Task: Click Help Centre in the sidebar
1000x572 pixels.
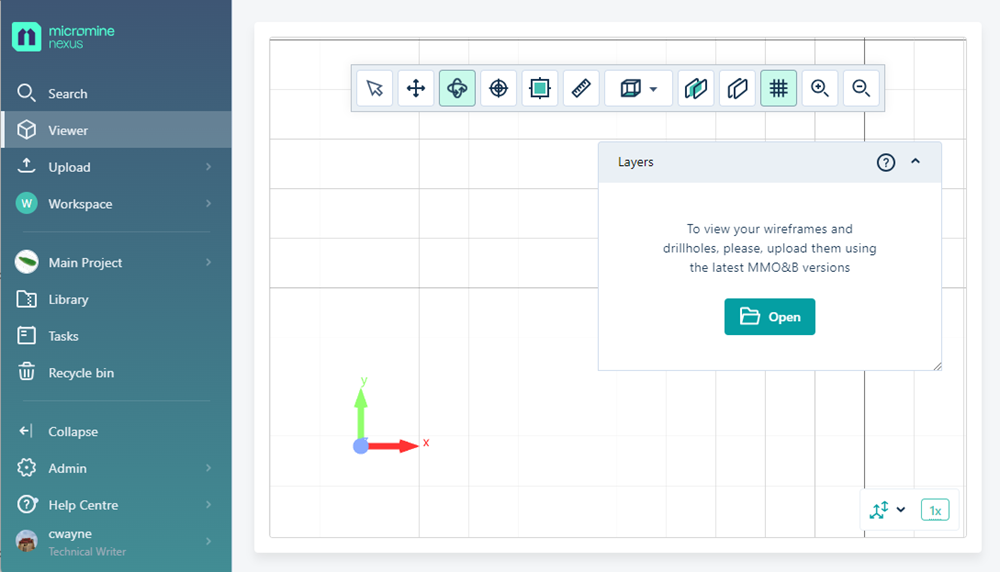Action: [116, 505]
